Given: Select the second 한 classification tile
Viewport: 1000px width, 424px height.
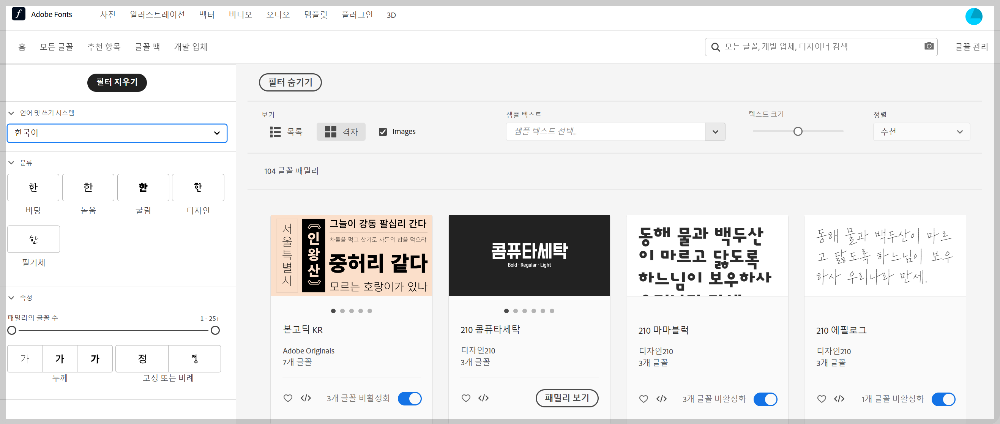Looking at the screenshot, I should [88, 187].
